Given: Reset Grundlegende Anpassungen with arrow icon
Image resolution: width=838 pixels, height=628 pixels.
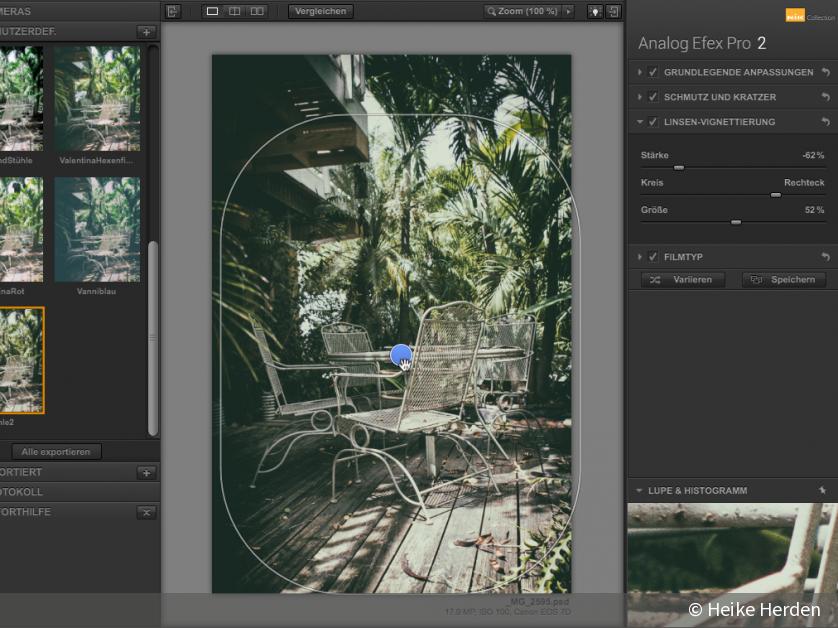Looking at the screenshot, I should pyautogui.click(x=826, y=72).
